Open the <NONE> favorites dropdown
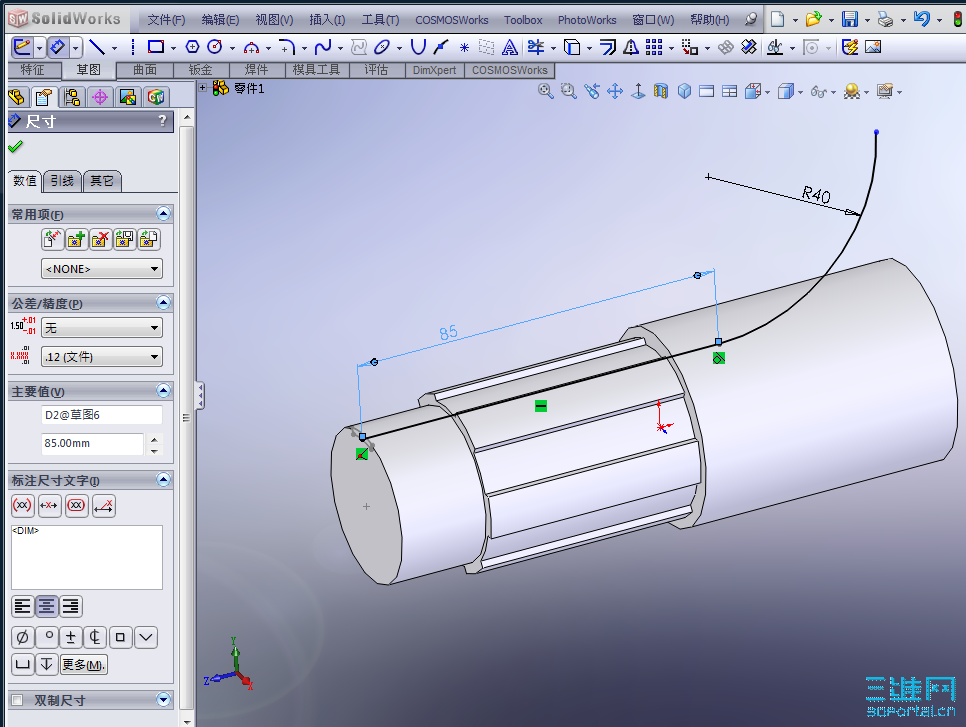Screen dimensions: 966x727 (102, 269)
